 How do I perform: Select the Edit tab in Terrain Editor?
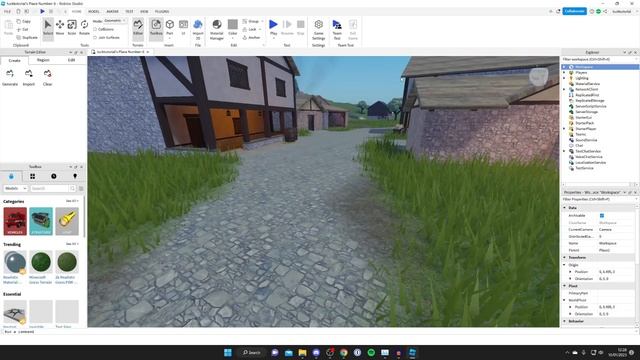[x=71, y=60]
